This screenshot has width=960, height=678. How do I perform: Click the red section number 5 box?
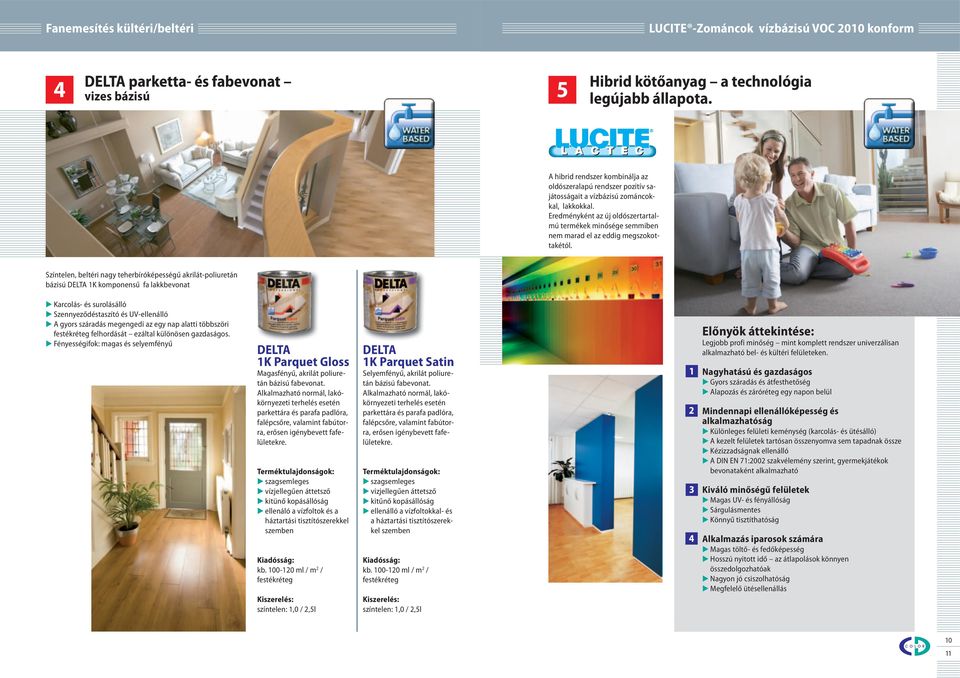click(x=562, y=90)
